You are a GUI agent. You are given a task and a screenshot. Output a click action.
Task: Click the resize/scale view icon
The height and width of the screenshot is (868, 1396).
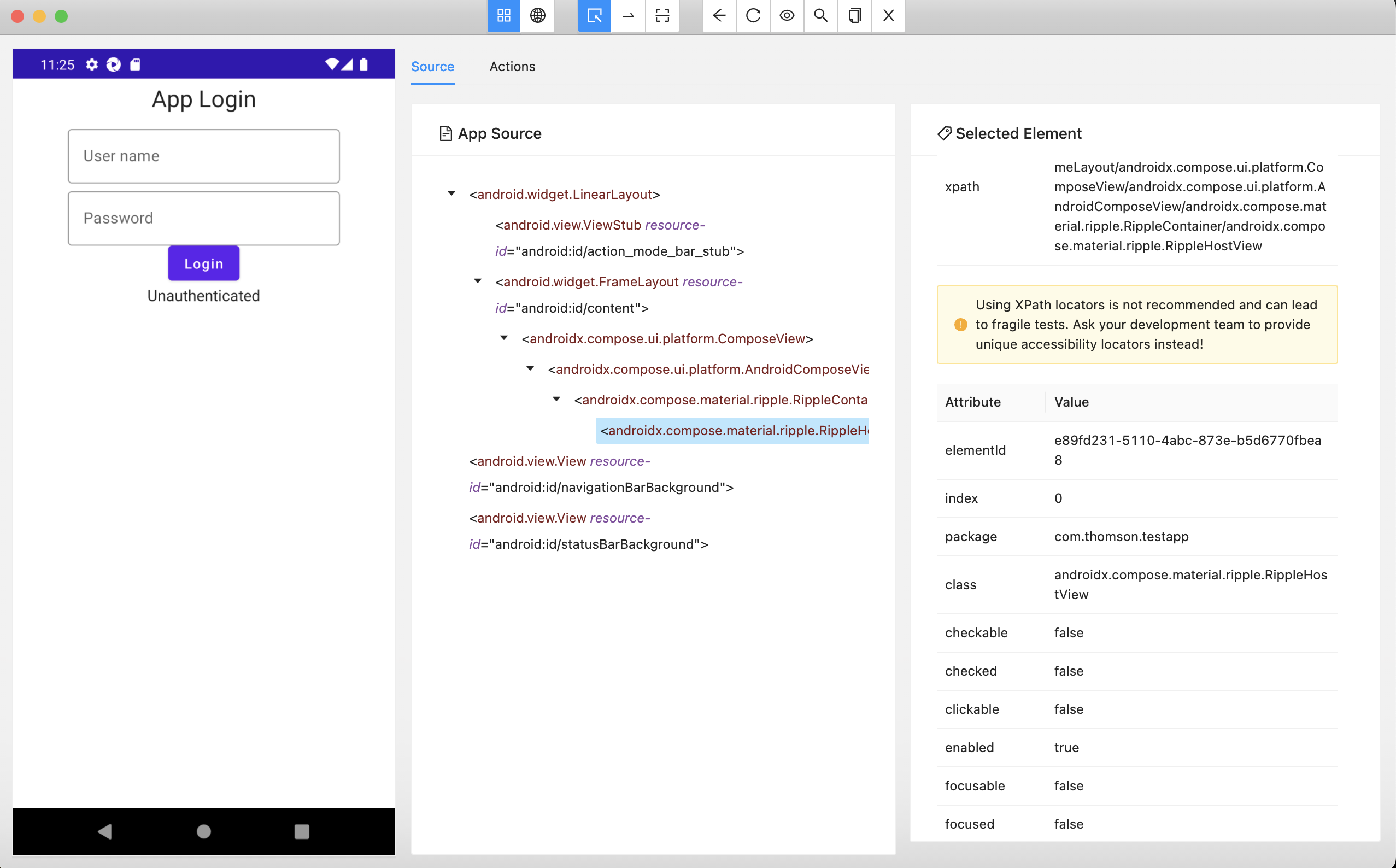point(663,16)
